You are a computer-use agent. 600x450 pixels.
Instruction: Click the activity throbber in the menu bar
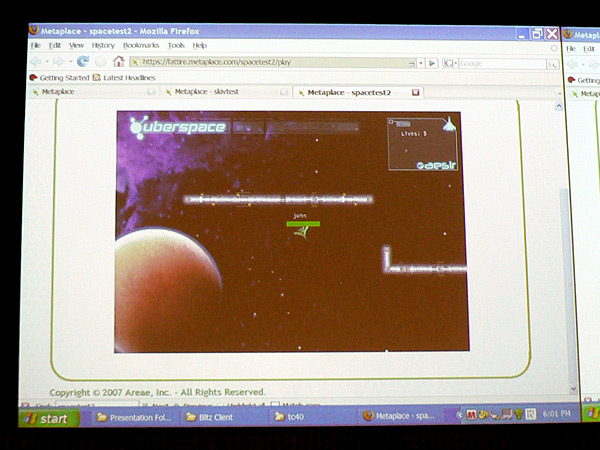554,48
